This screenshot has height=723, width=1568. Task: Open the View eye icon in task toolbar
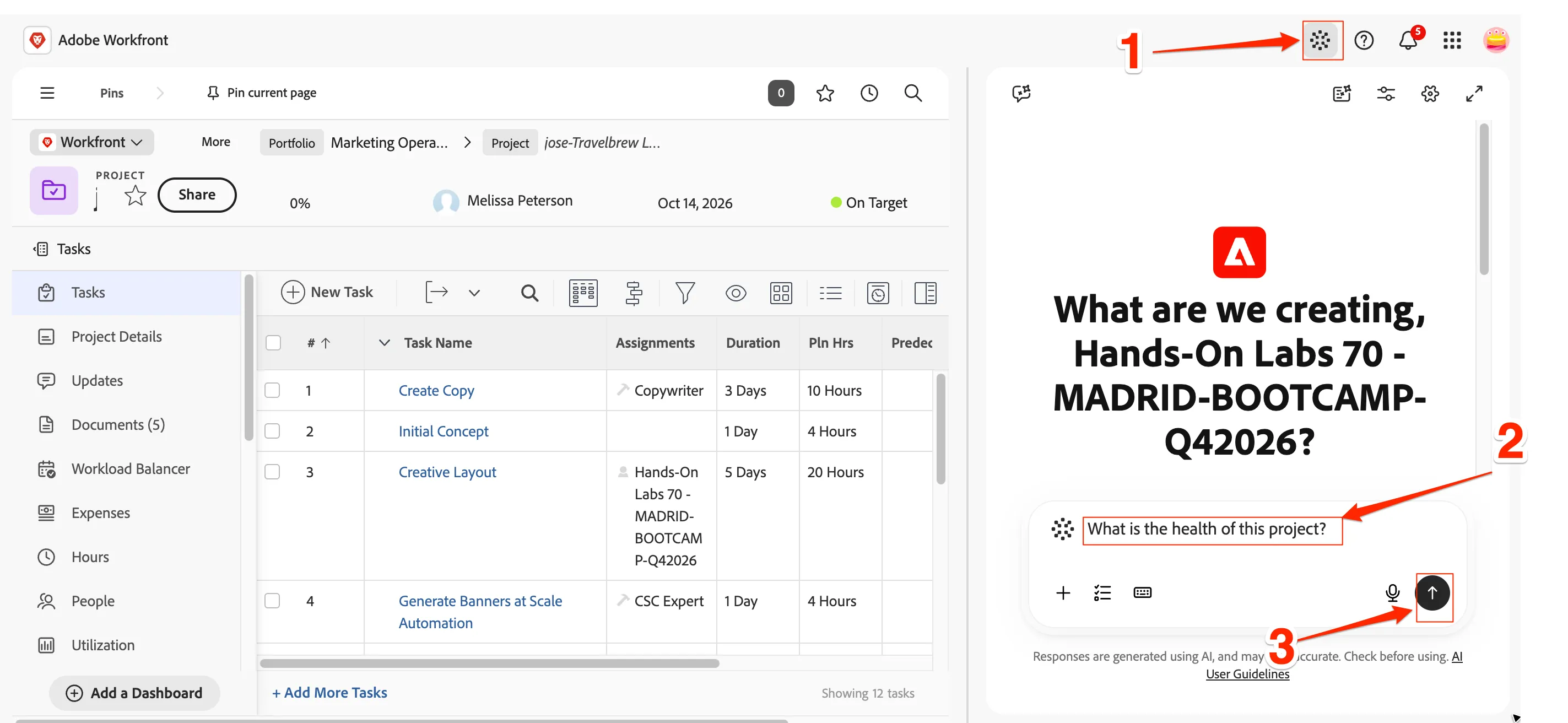coord(736,293)
